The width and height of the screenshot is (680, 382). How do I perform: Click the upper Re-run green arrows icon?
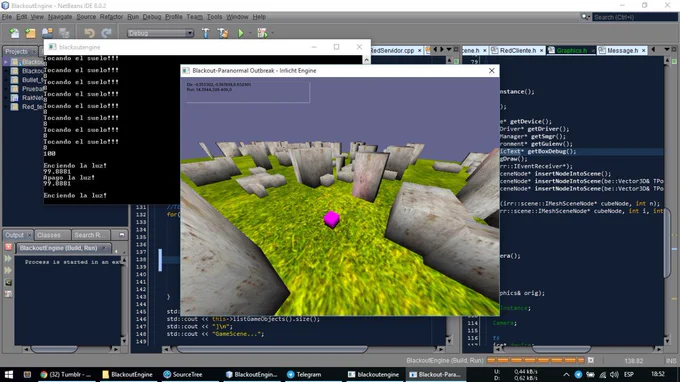tap(8, 259)
